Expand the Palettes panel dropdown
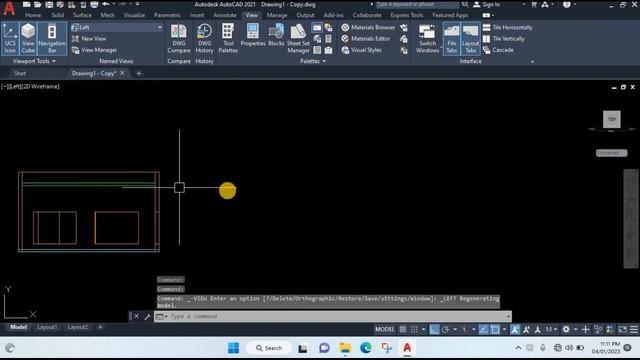This screenshot has height=360, width=640. [313, 61]
